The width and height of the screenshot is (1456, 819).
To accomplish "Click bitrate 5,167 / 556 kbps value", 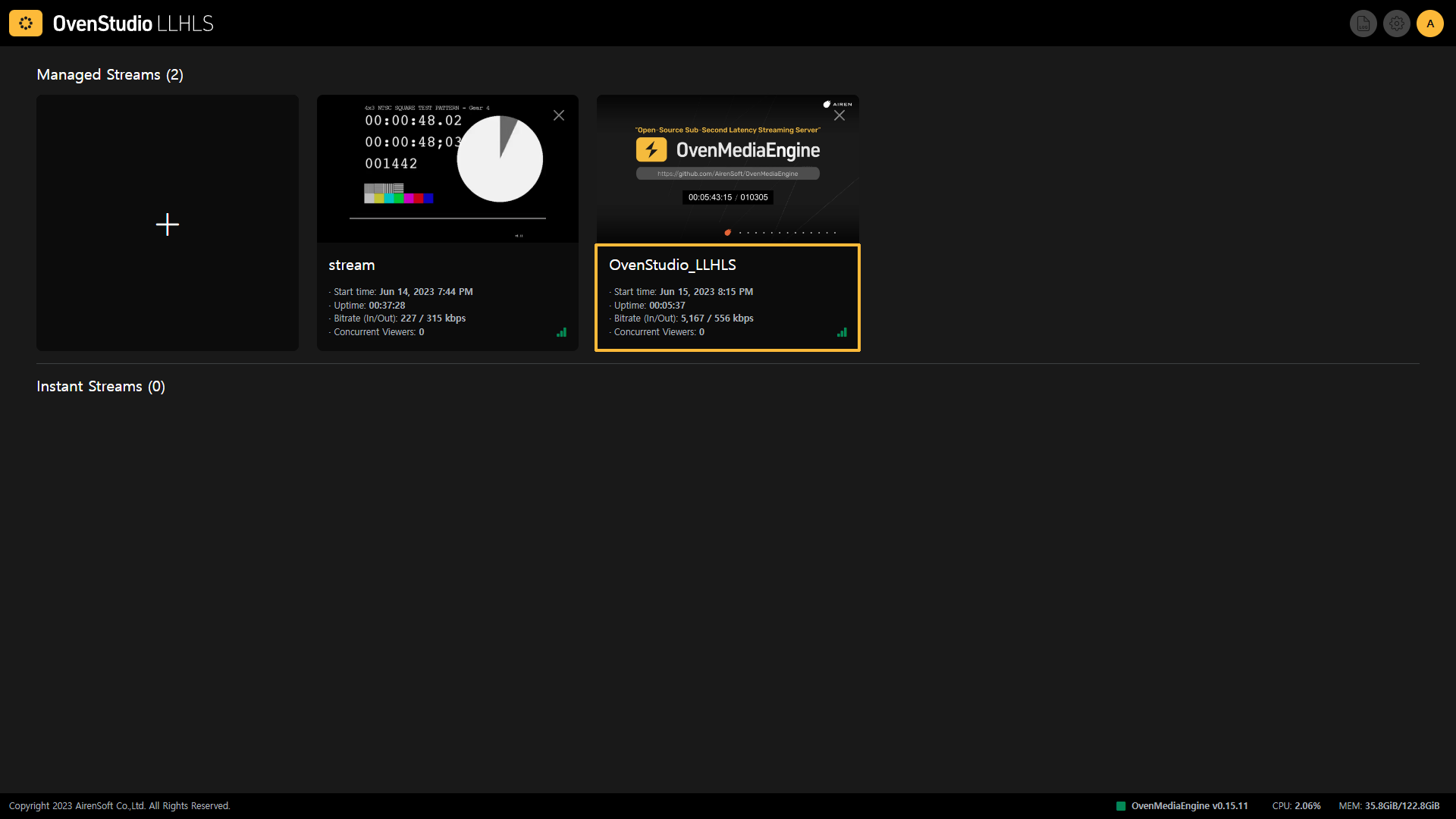I will (x=717, y=318).
